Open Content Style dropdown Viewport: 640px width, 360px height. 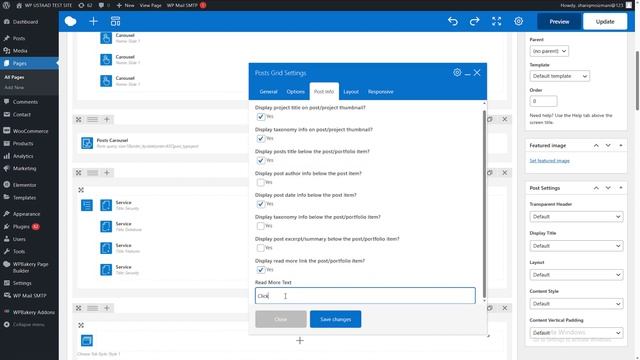576,304
